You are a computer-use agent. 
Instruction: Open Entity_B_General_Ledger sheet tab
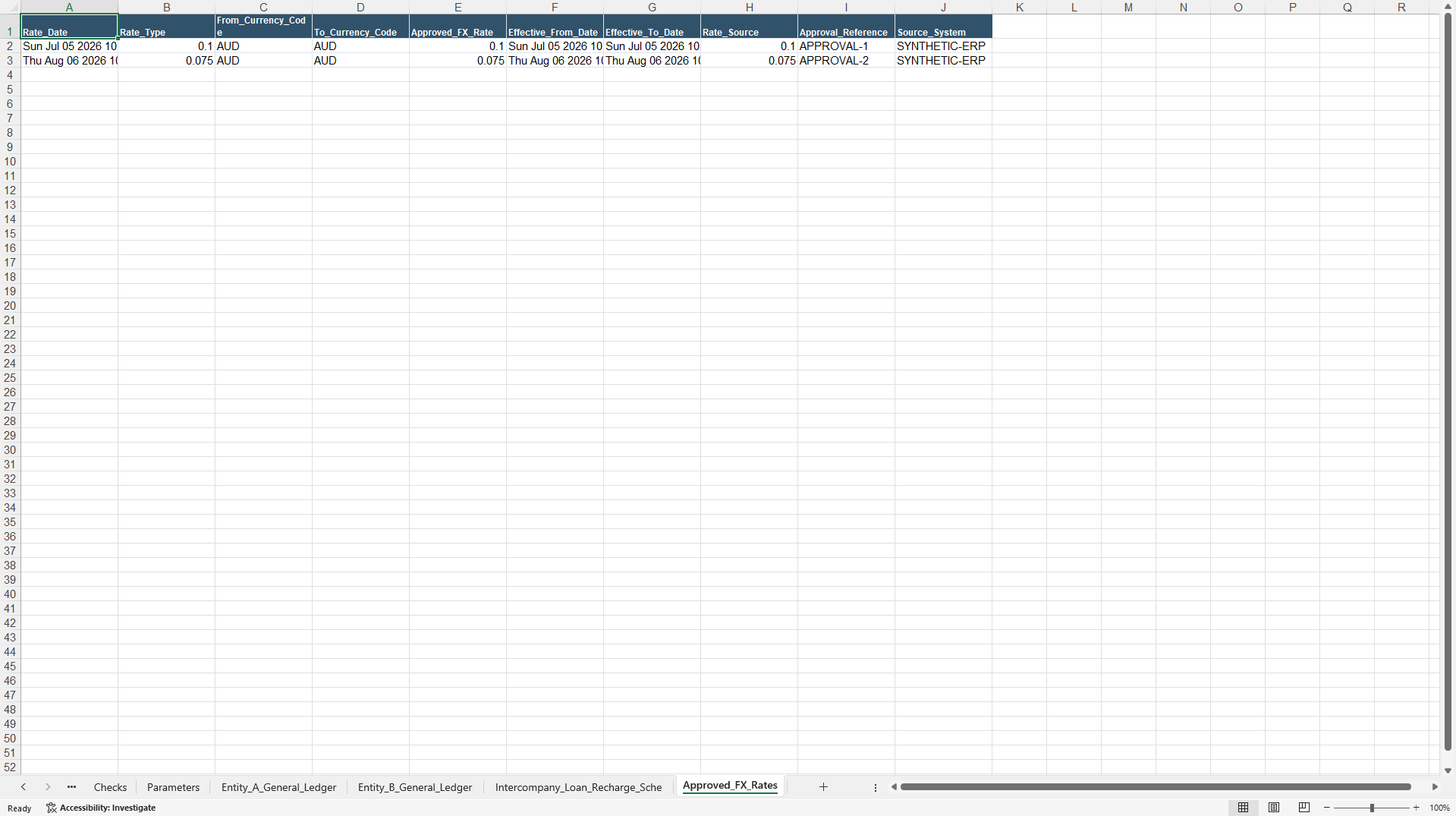pyautogui.click(x=415, y=787)
